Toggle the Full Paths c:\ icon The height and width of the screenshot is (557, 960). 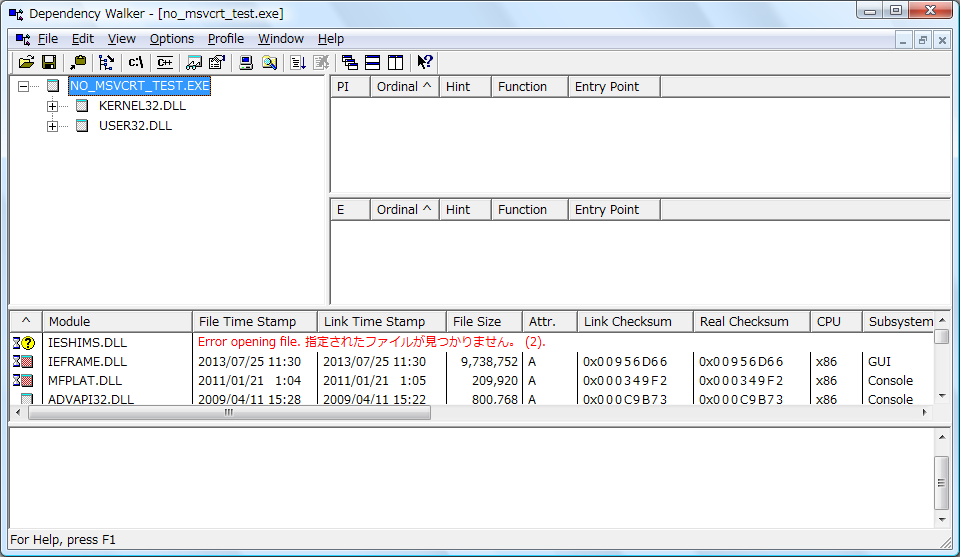click(x=135, y=62)
